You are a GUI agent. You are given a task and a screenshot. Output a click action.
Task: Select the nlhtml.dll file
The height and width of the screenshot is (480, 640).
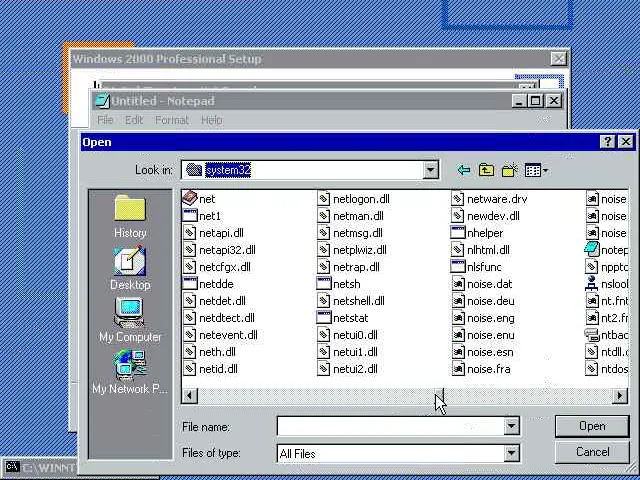pos(481,250)
